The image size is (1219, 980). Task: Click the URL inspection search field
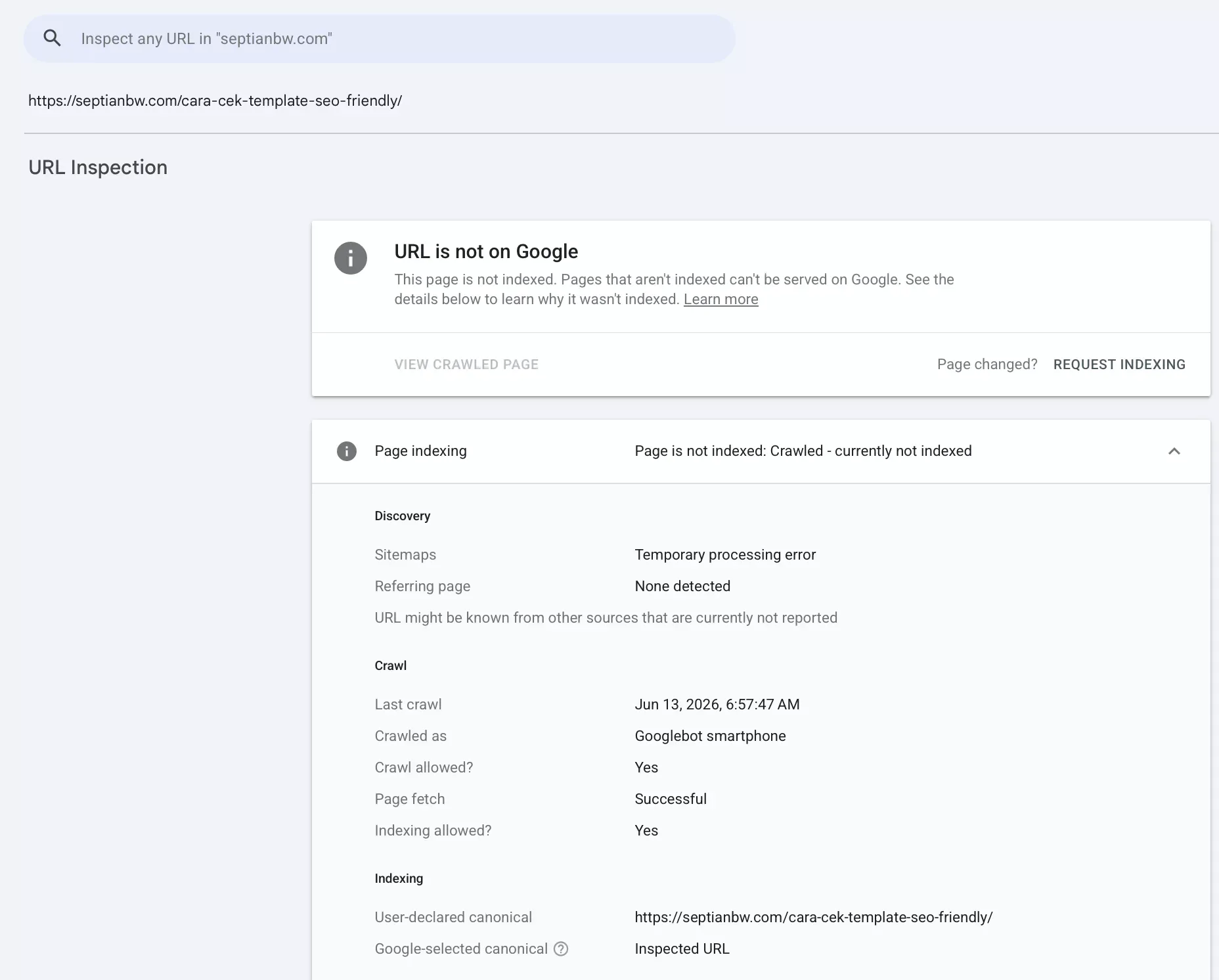pos(379,39)
